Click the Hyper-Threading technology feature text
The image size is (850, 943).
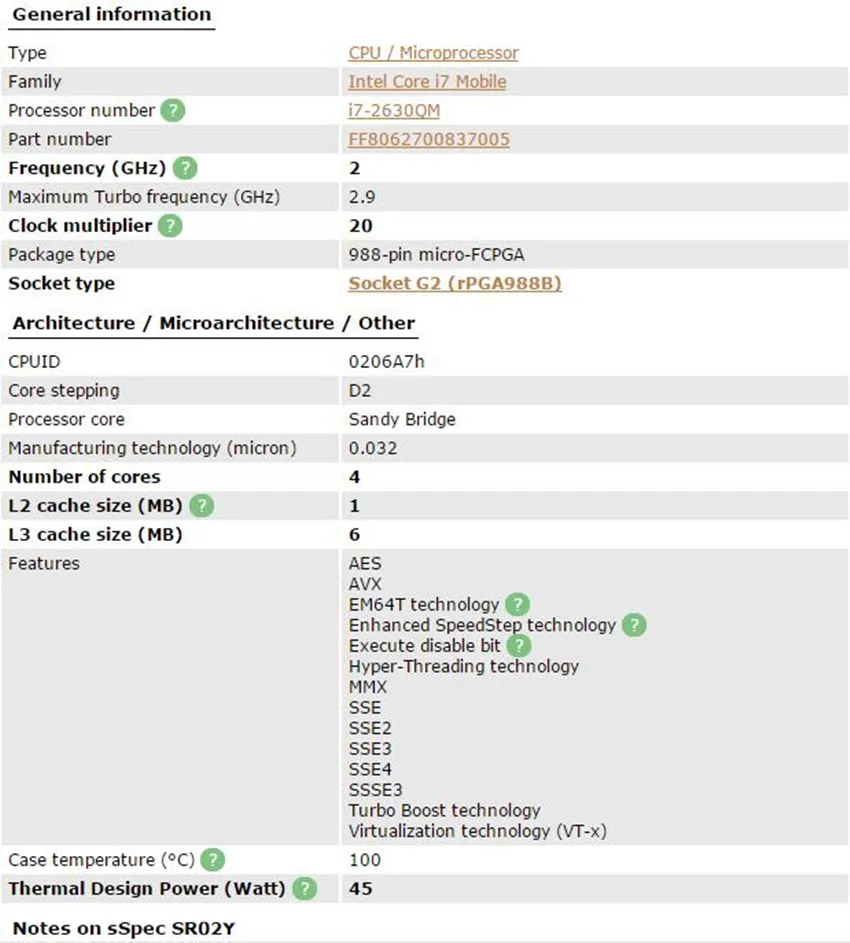pos(463,666)
